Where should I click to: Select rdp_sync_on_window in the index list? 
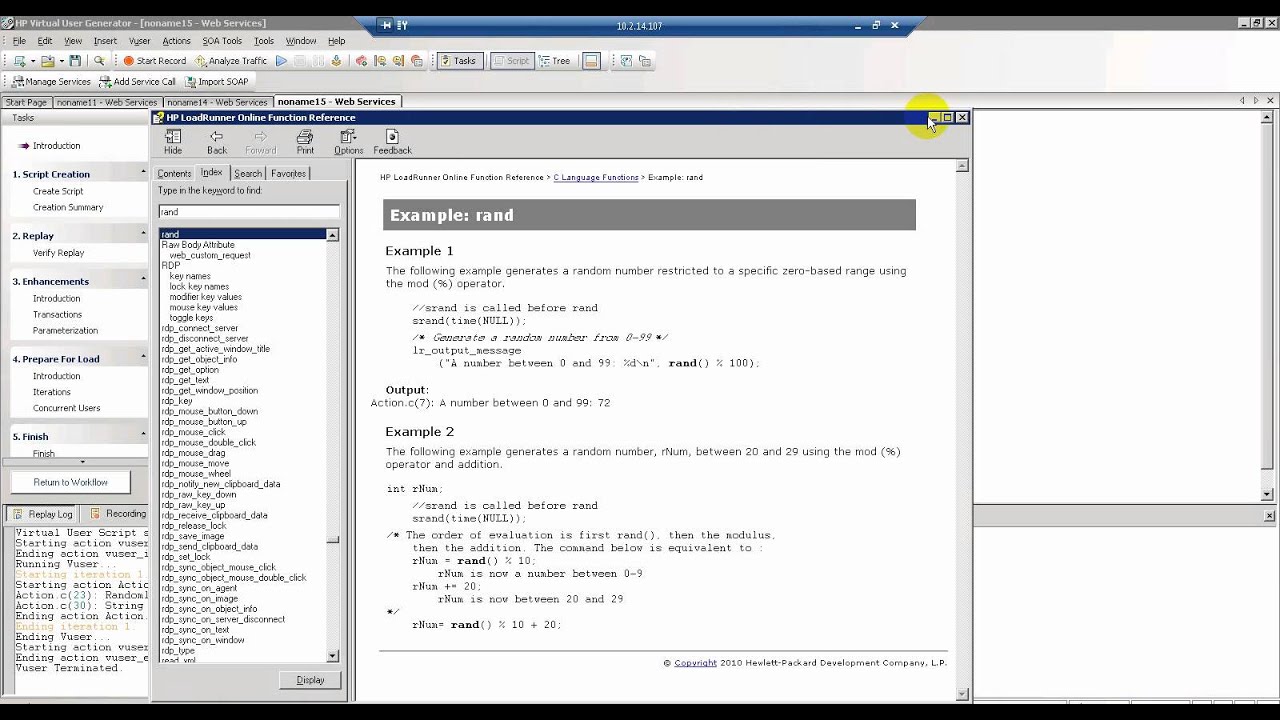tap(203, 640)
